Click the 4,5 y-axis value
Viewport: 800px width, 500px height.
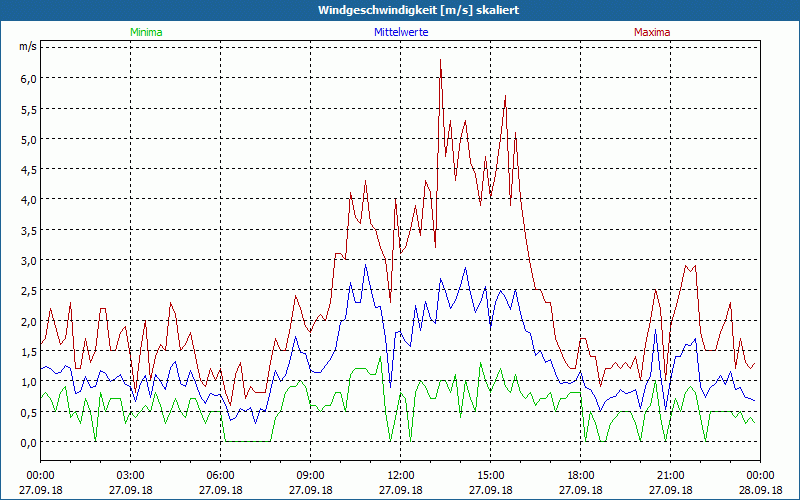[29, 169]
